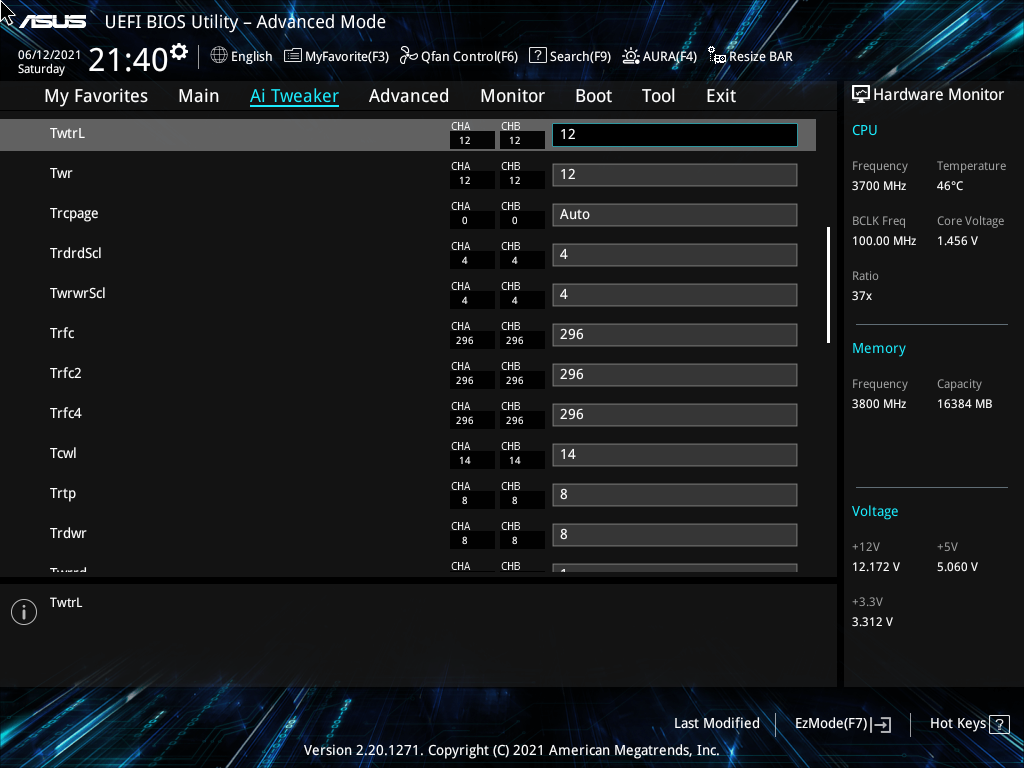Click the Trtp value field
The width and height of the screenshot is (1024, 768).
[675, 494]
